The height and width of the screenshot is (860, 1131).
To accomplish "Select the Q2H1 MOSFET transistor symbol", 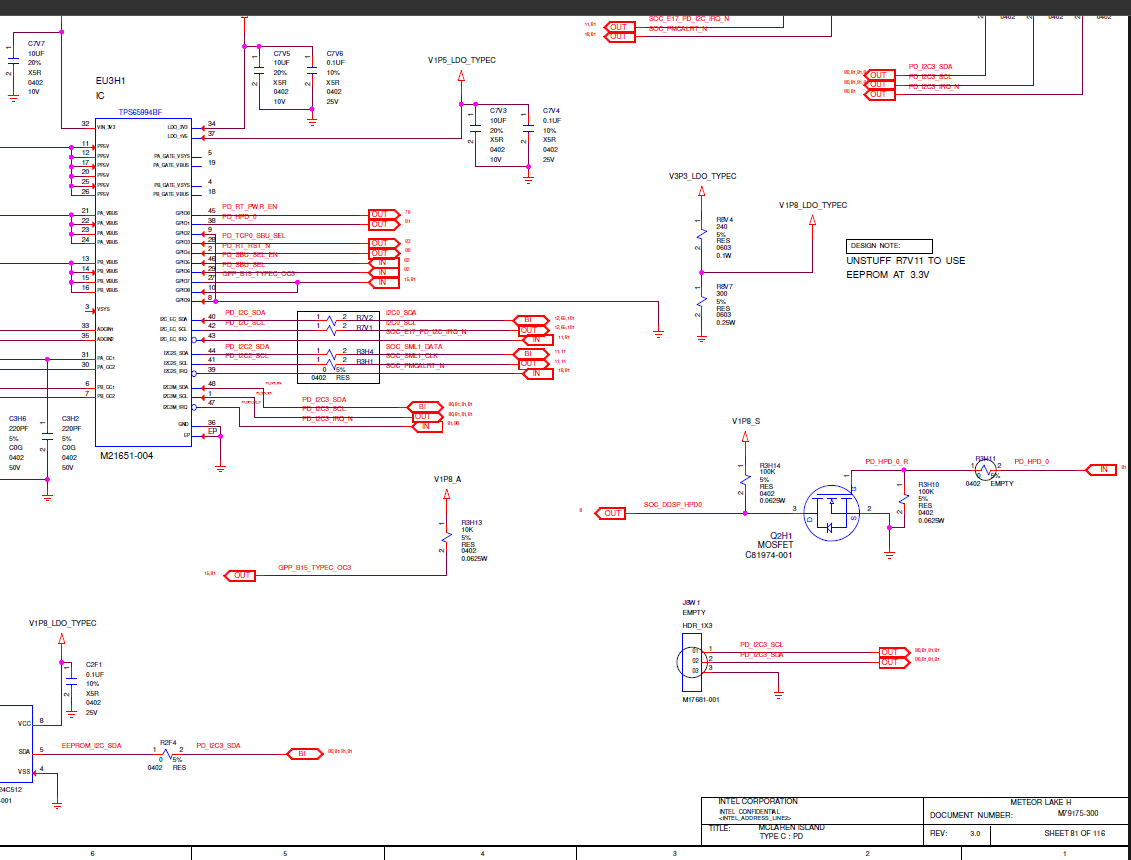I will click(831, 513).
